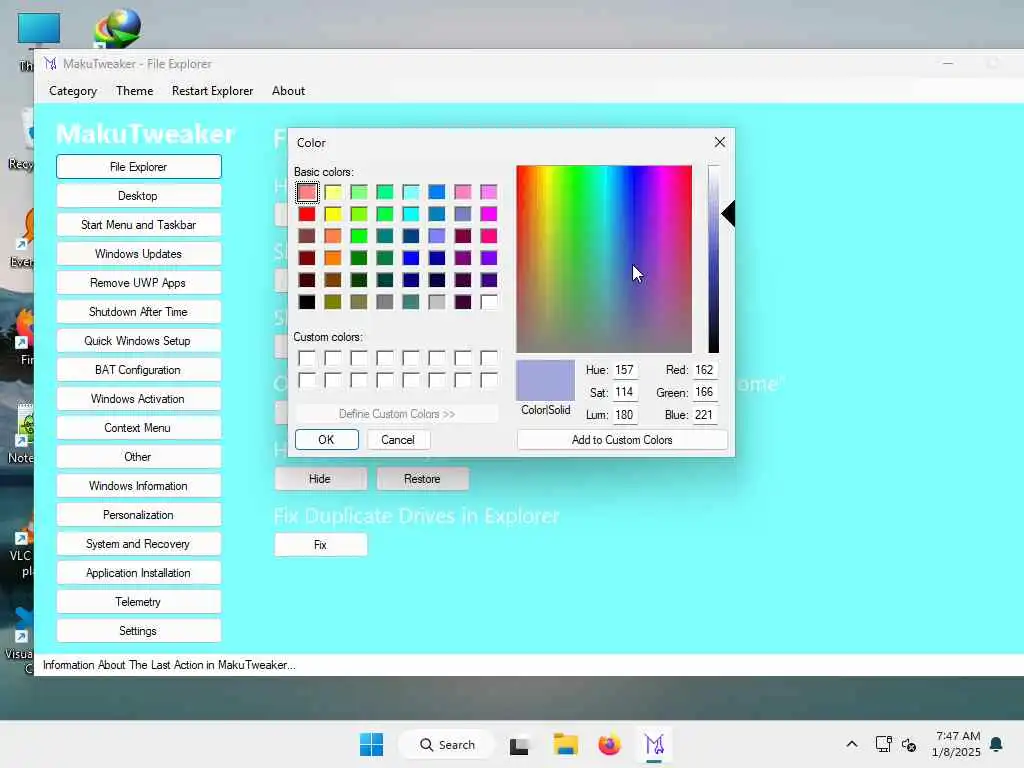Click the taskbar Search box
The image size is (1024, 768).
point(447,744)
